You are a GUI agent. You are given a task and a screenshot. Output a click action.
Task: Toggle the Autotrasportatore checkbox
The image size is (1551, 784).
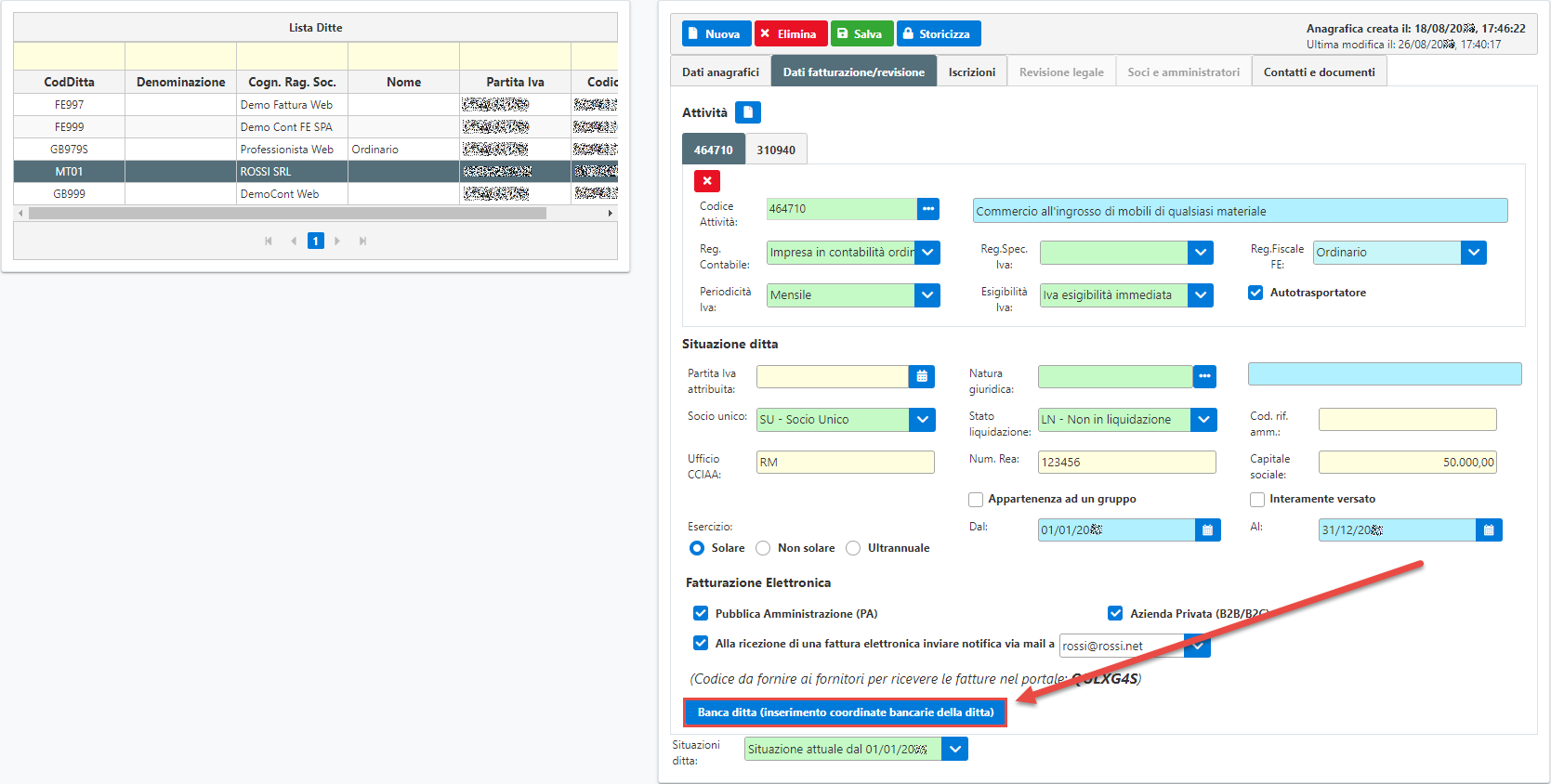pos(1255,293)
